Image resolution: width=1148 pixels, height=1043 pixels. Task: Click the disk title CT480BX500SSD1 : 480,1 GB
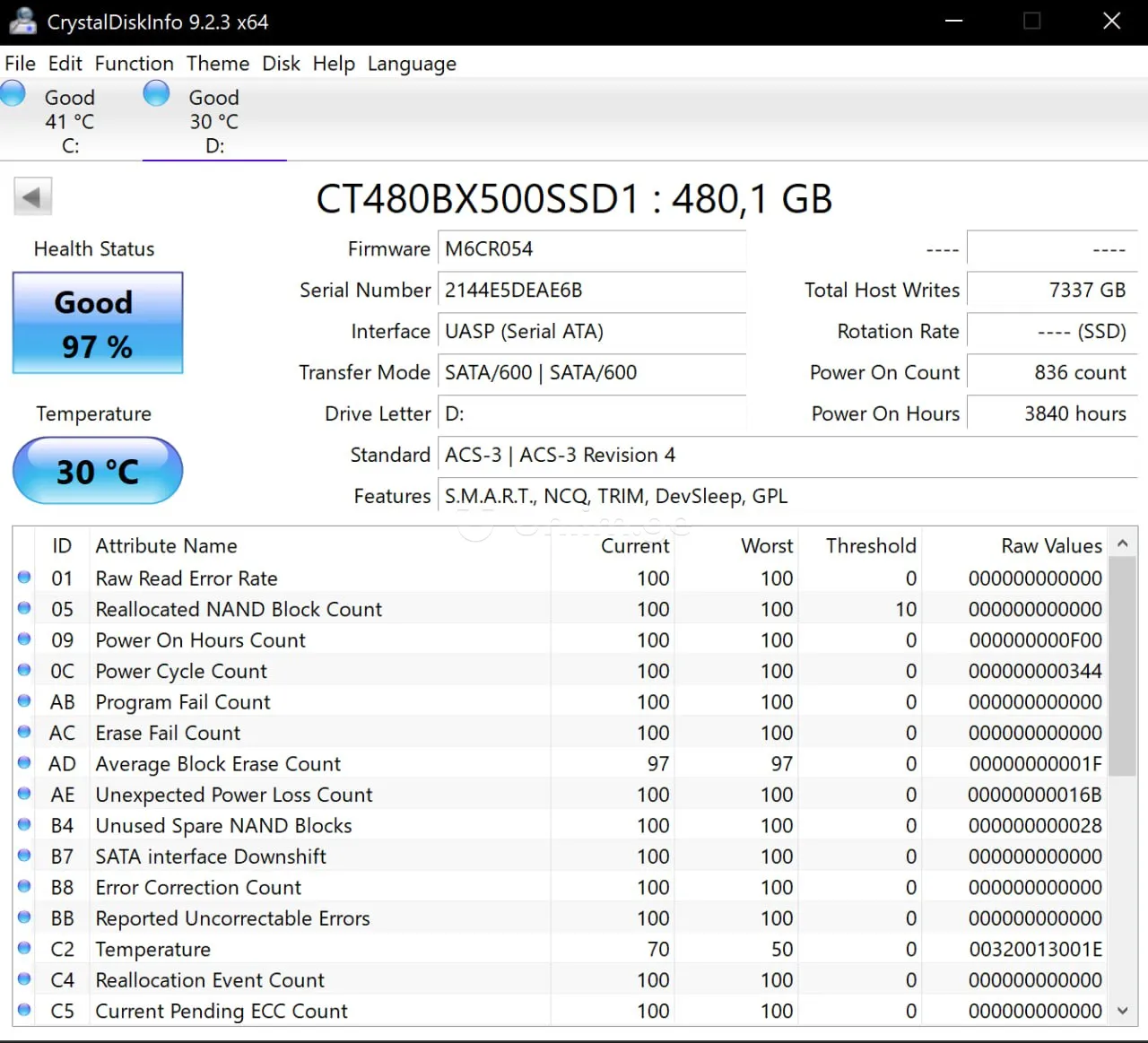tap(574, 199)
